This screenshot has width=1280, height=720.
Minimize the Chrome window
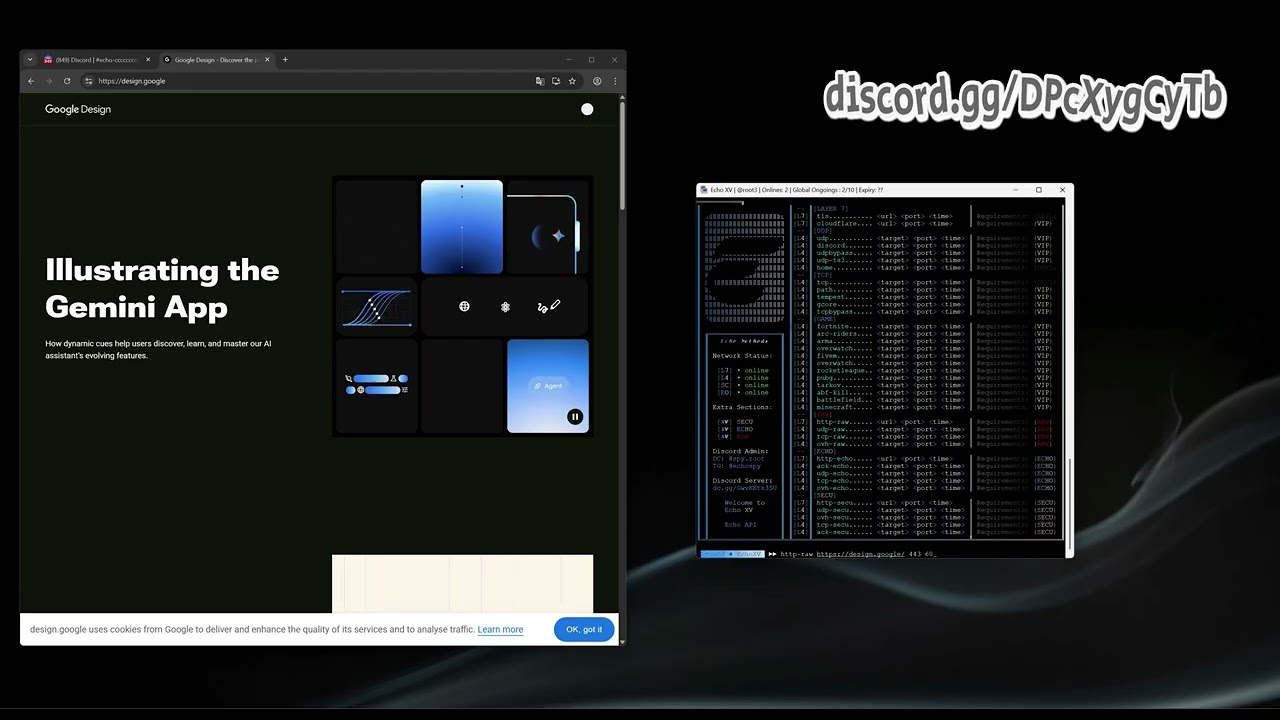[x=568, y=60]
